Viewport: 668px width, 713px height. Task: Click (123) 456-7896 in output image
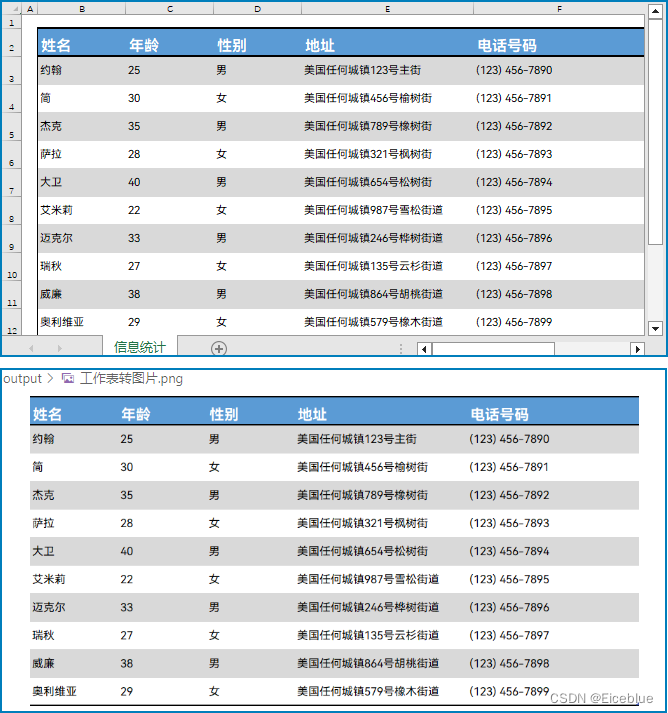(x=509, y=607)
